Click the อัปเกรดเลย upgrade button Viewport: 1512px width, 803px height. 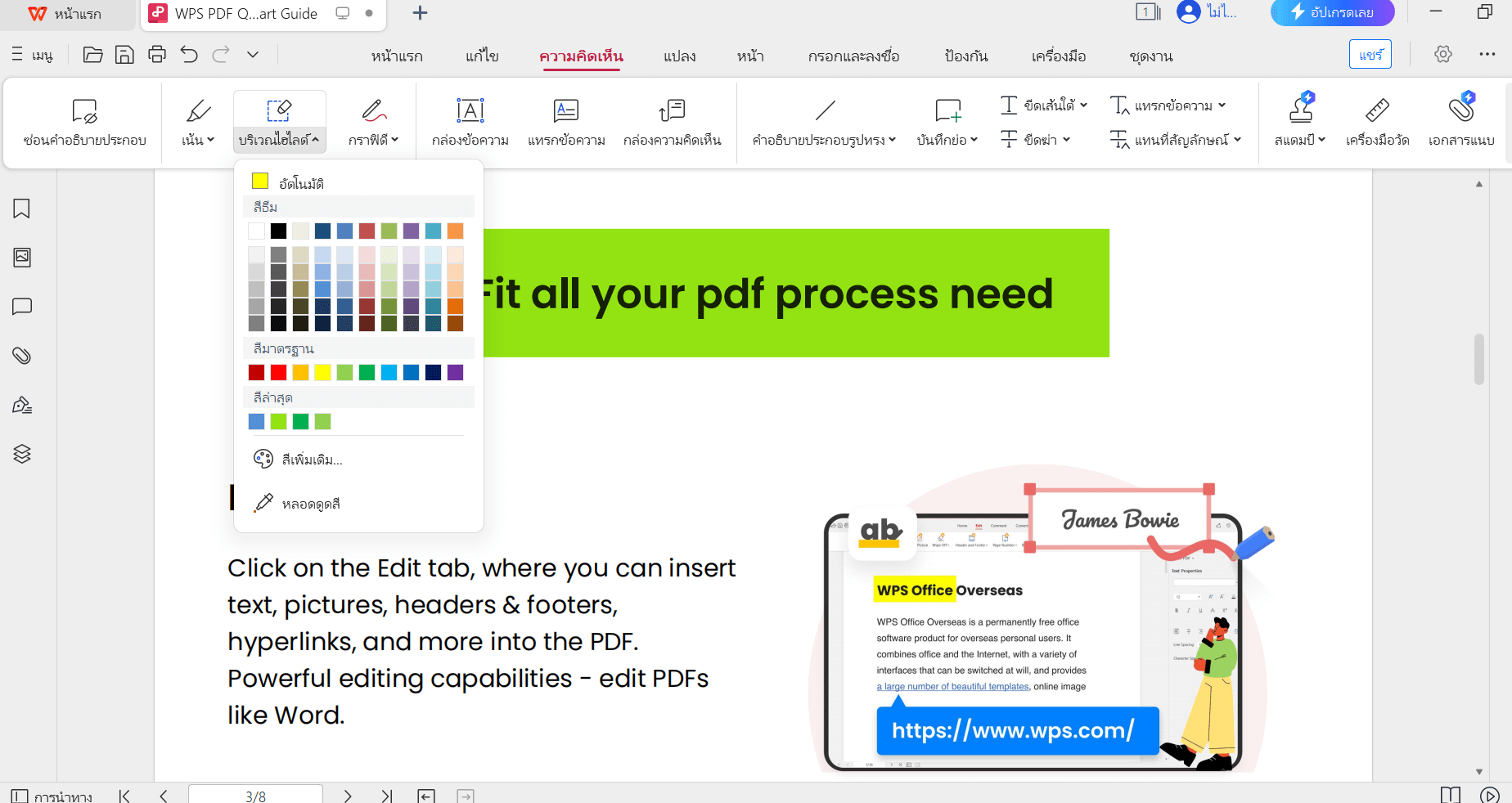1332,12
